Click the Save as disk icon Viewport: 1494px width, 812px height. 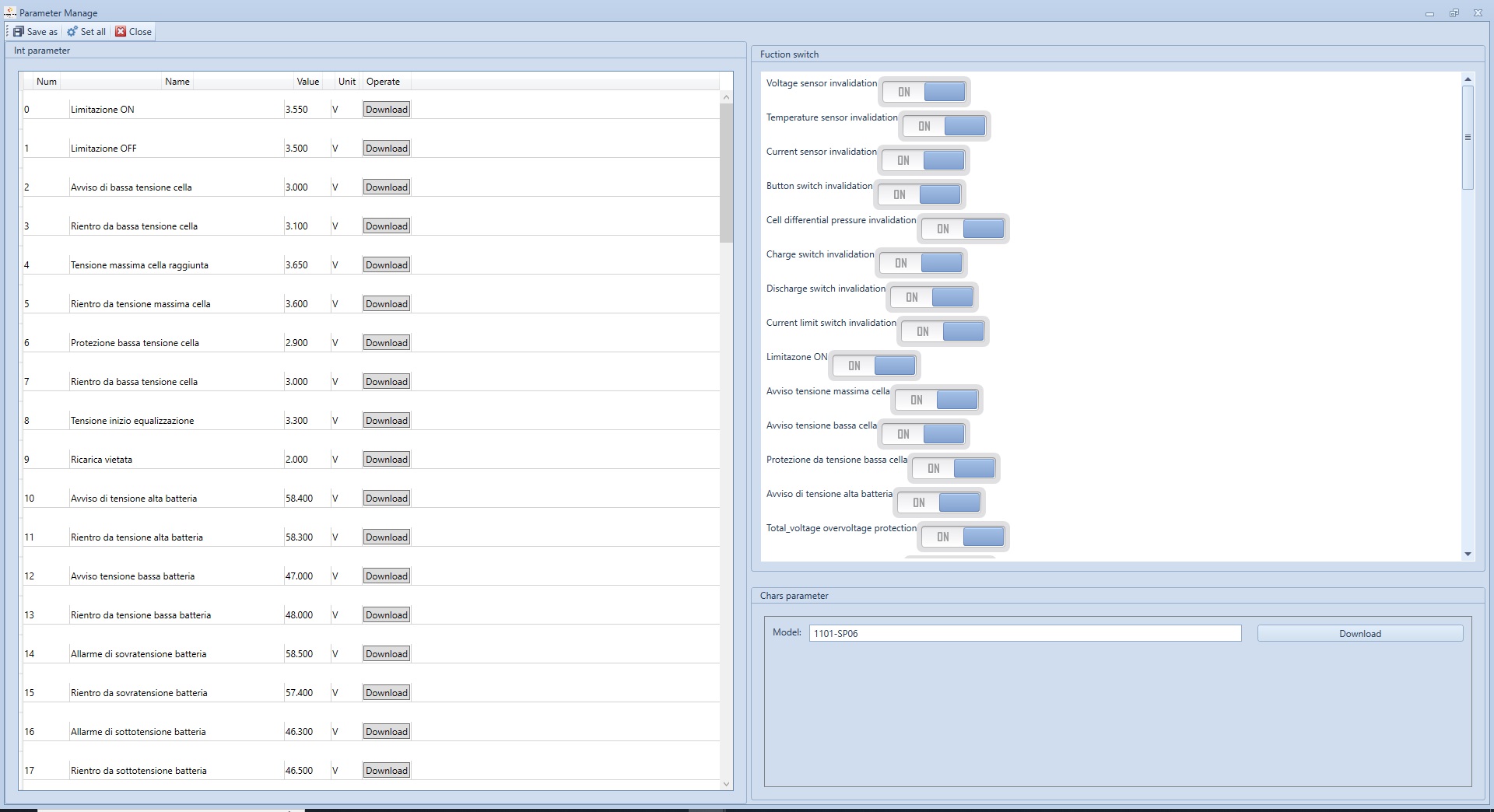[19, 32]
